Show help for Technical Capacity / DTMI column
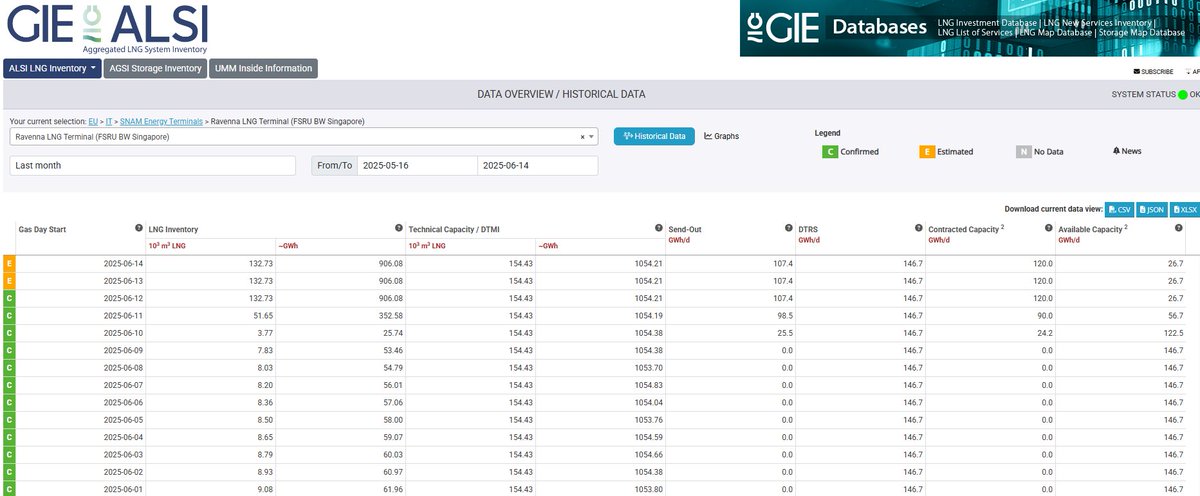The height and width of the screenshot is (496, 1200). [659, 228]
